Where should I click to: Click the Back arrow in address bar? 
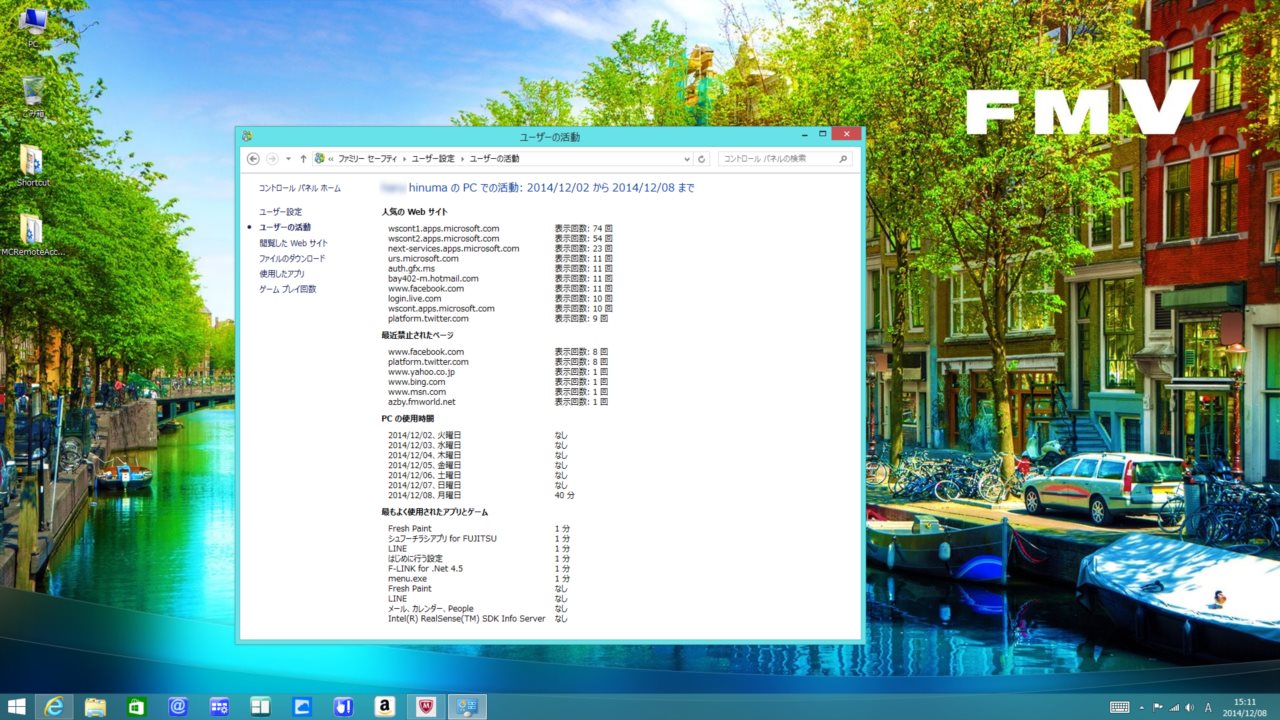pos(253,159)
